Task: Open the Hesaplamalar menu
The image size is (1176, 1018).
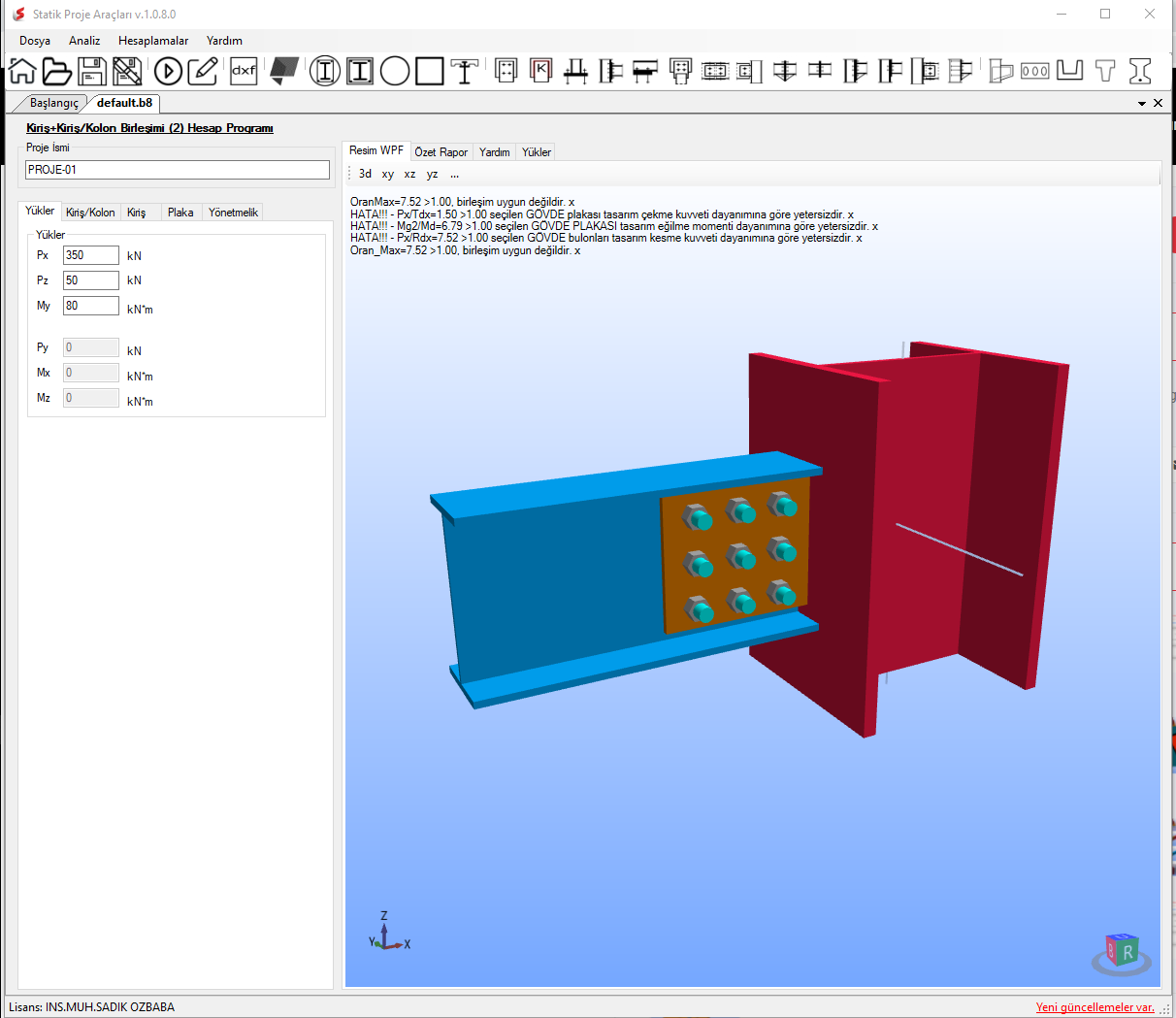Action: [x=153, y=41]
